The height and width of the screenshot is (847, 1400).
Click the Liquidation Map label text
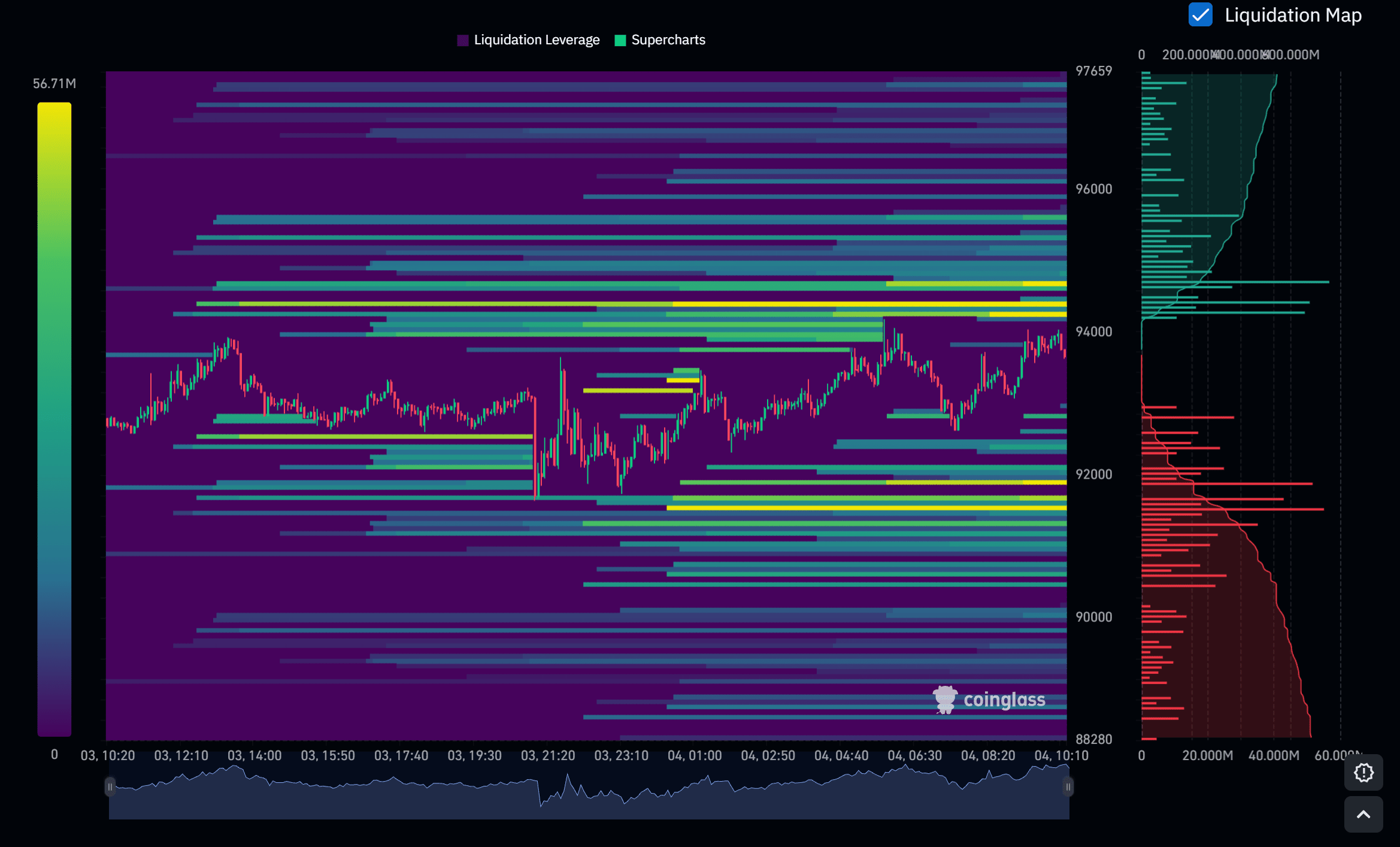coord(1293,14)
